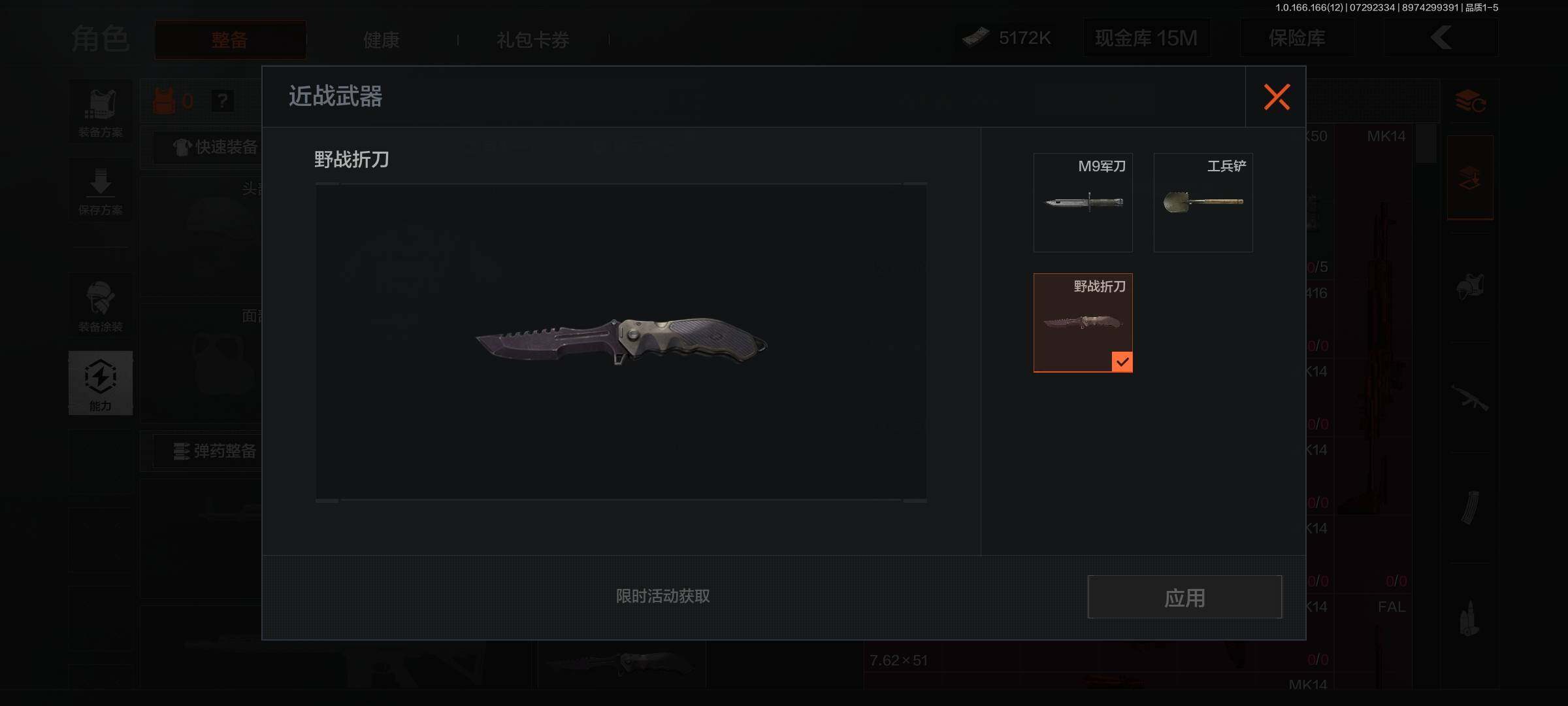The width and height of the screenshot is (1568, 706).
Task: Open the 礼包卡券 tab
Action: click(533, 40)
